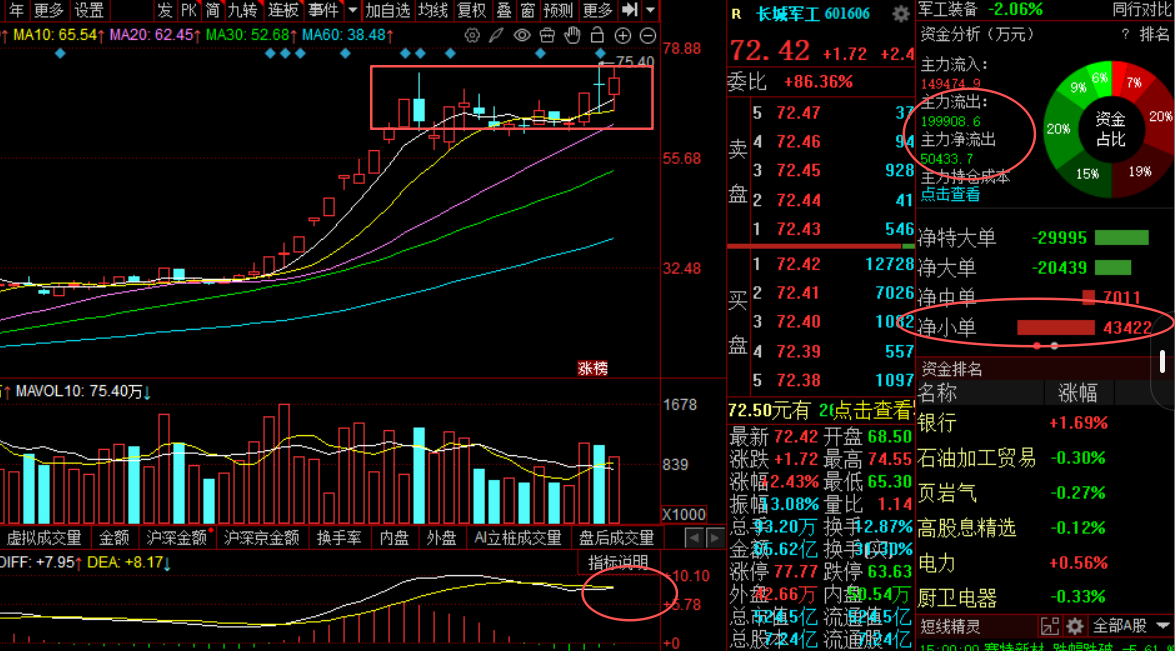Open the toolbox briefcase icon

[x=547, y=35]
